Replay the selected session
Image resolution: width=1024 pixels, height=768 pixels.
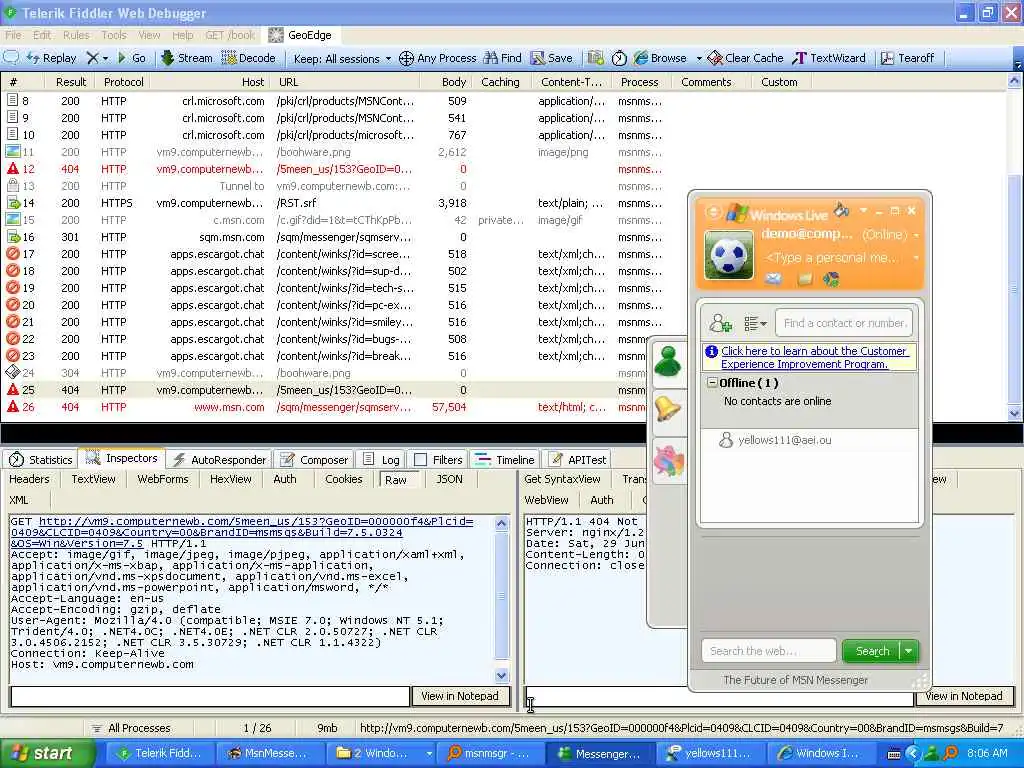tap(52, 58)
